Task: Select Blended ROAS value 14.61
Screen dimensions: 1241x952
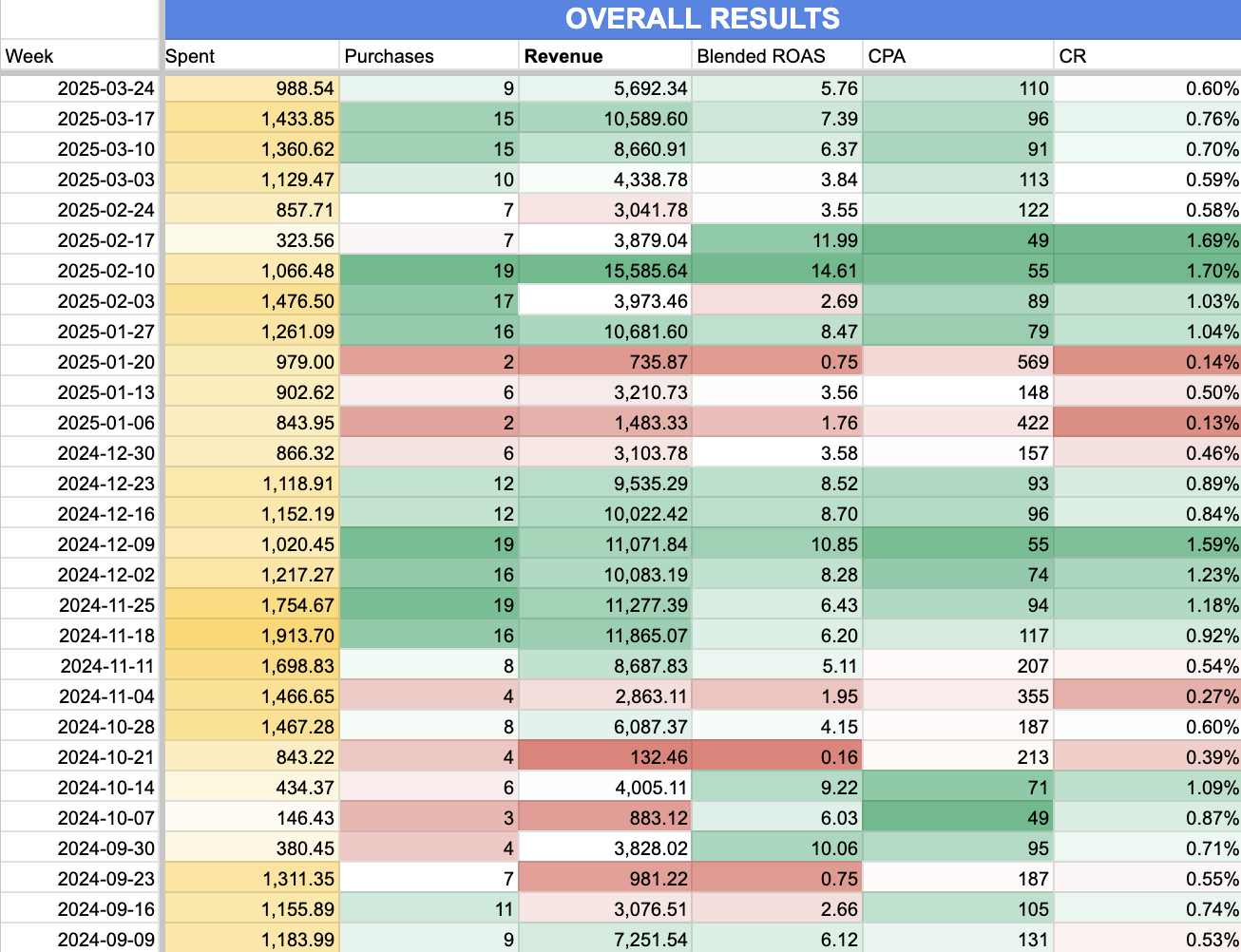Action: pyautogui.click(x=777, y=271)
